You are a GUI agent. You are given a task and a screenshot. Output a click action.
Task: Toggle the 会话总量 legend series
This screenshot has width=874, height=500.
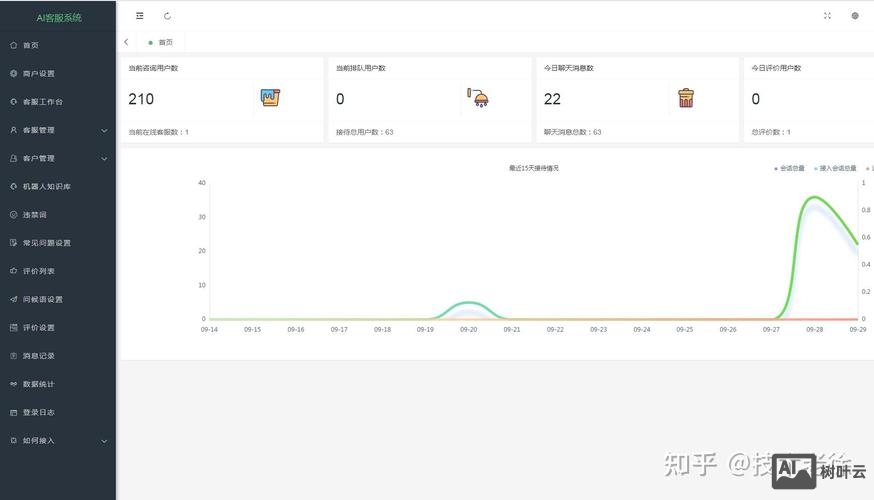coord(789,168)
